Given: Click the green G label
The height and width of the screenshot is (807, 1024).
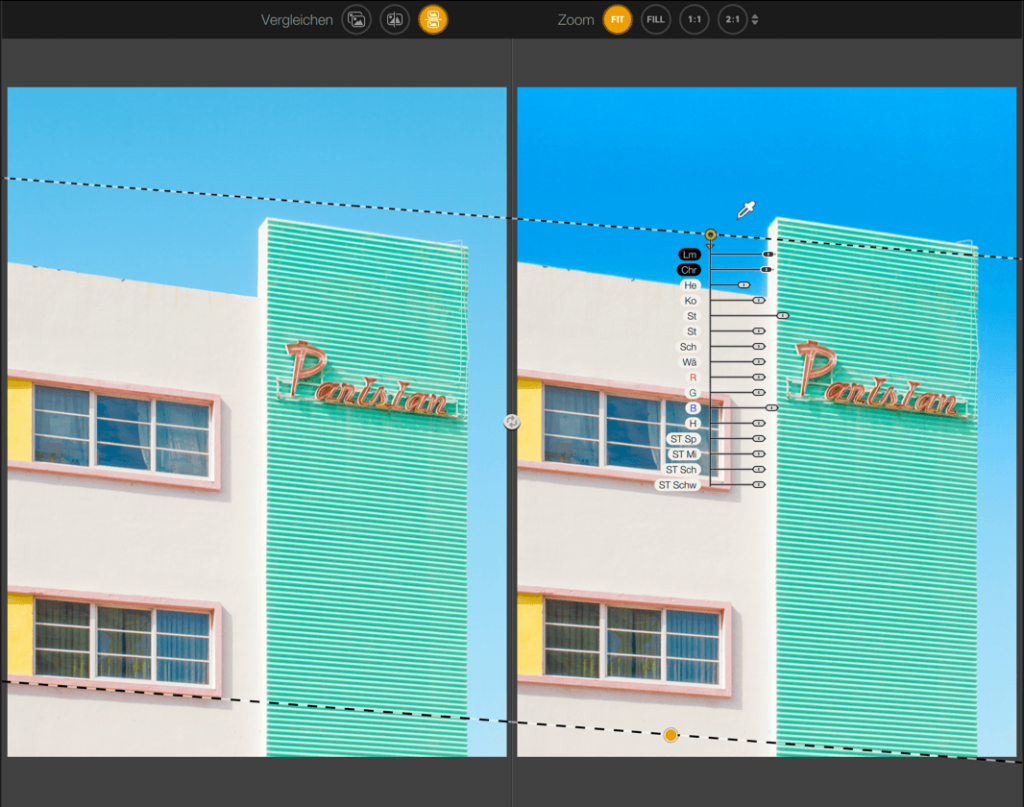Looking at the screenshot, I should click(x=693, y=393).
